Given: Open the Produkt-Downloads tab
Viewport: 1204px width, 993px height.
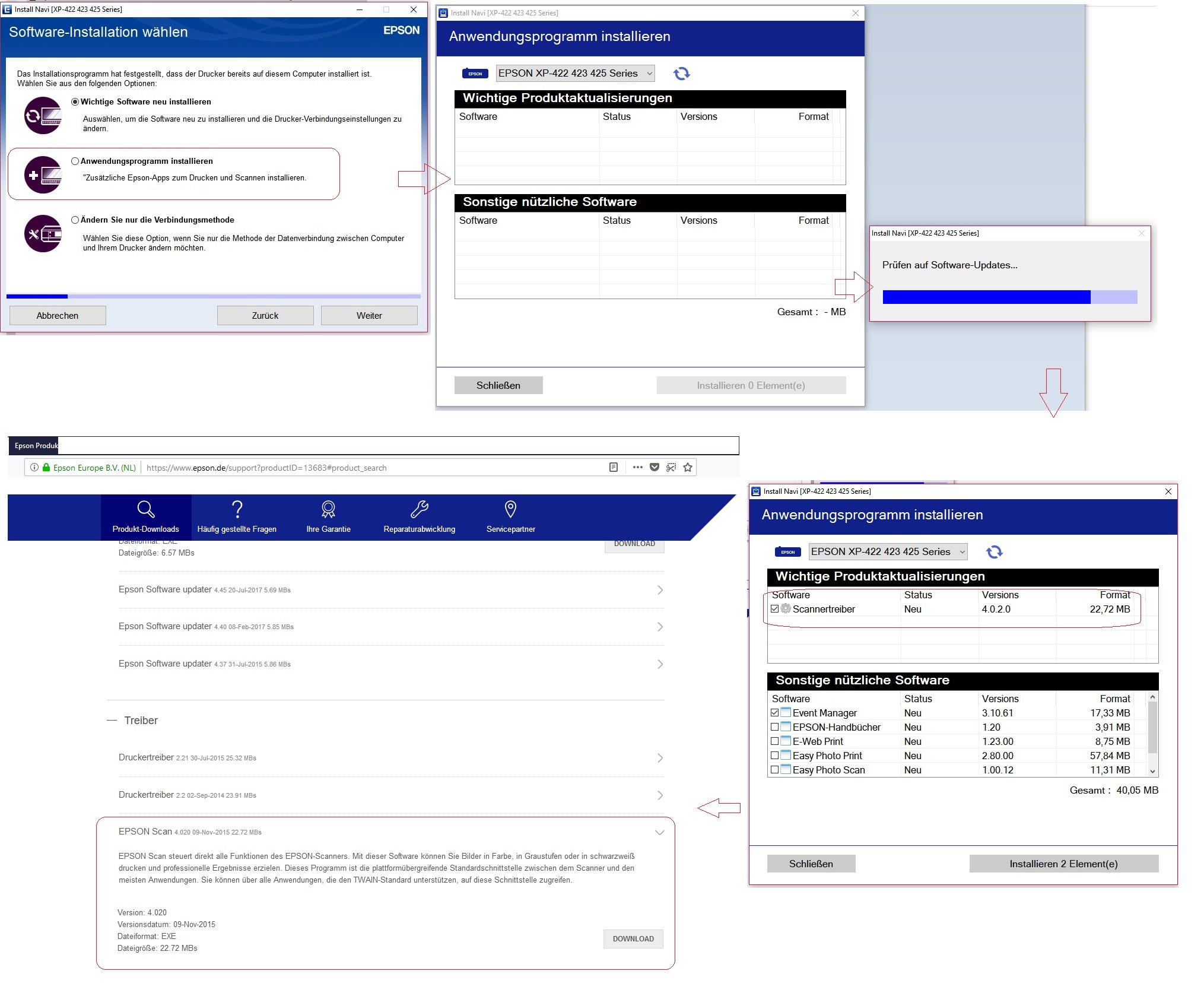Looking at the screenshot, I should click(146, 517).
